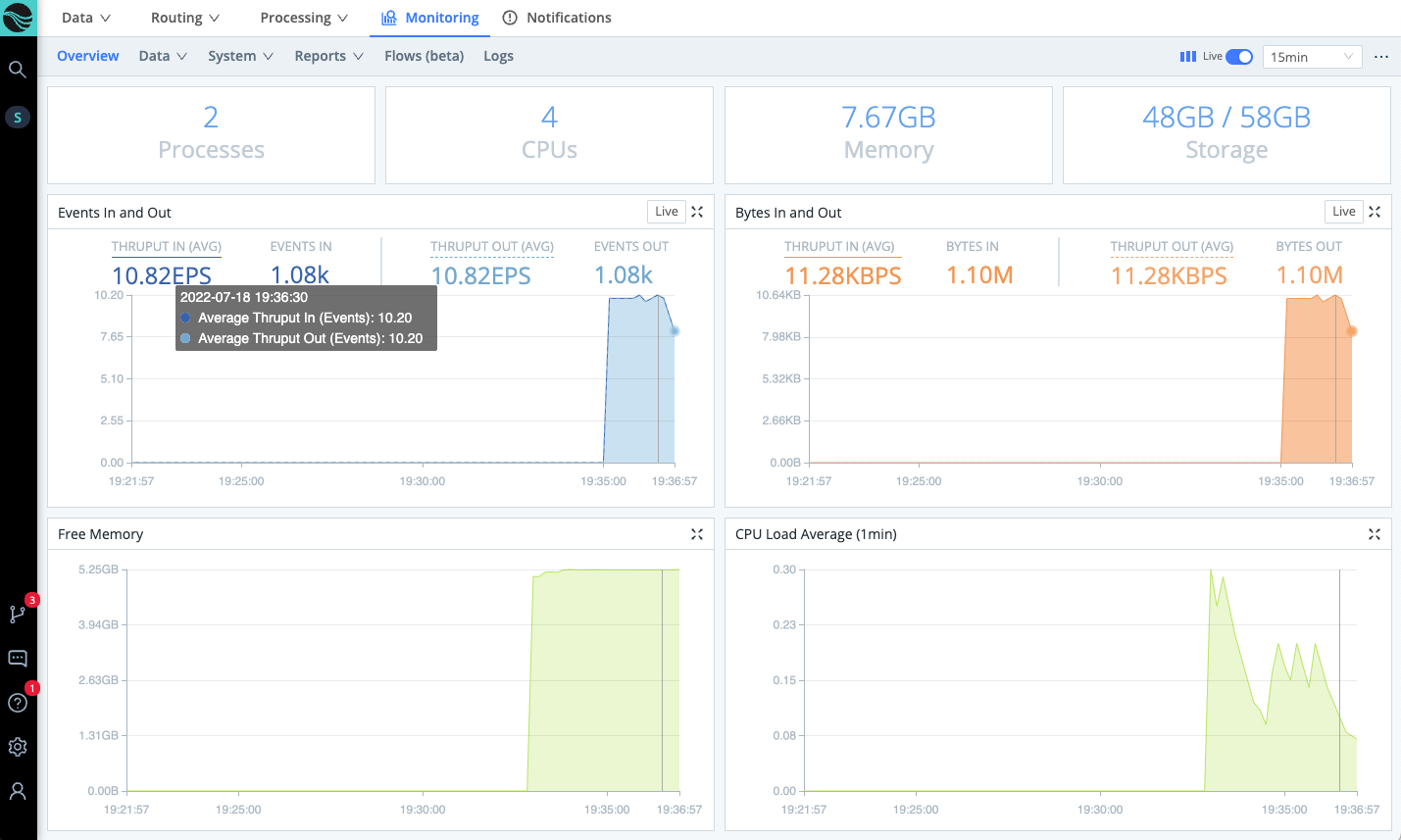Open the chat messages icon in the sidebar
Viewport: 1401px width, 840px height.
(x=18, y=658)
